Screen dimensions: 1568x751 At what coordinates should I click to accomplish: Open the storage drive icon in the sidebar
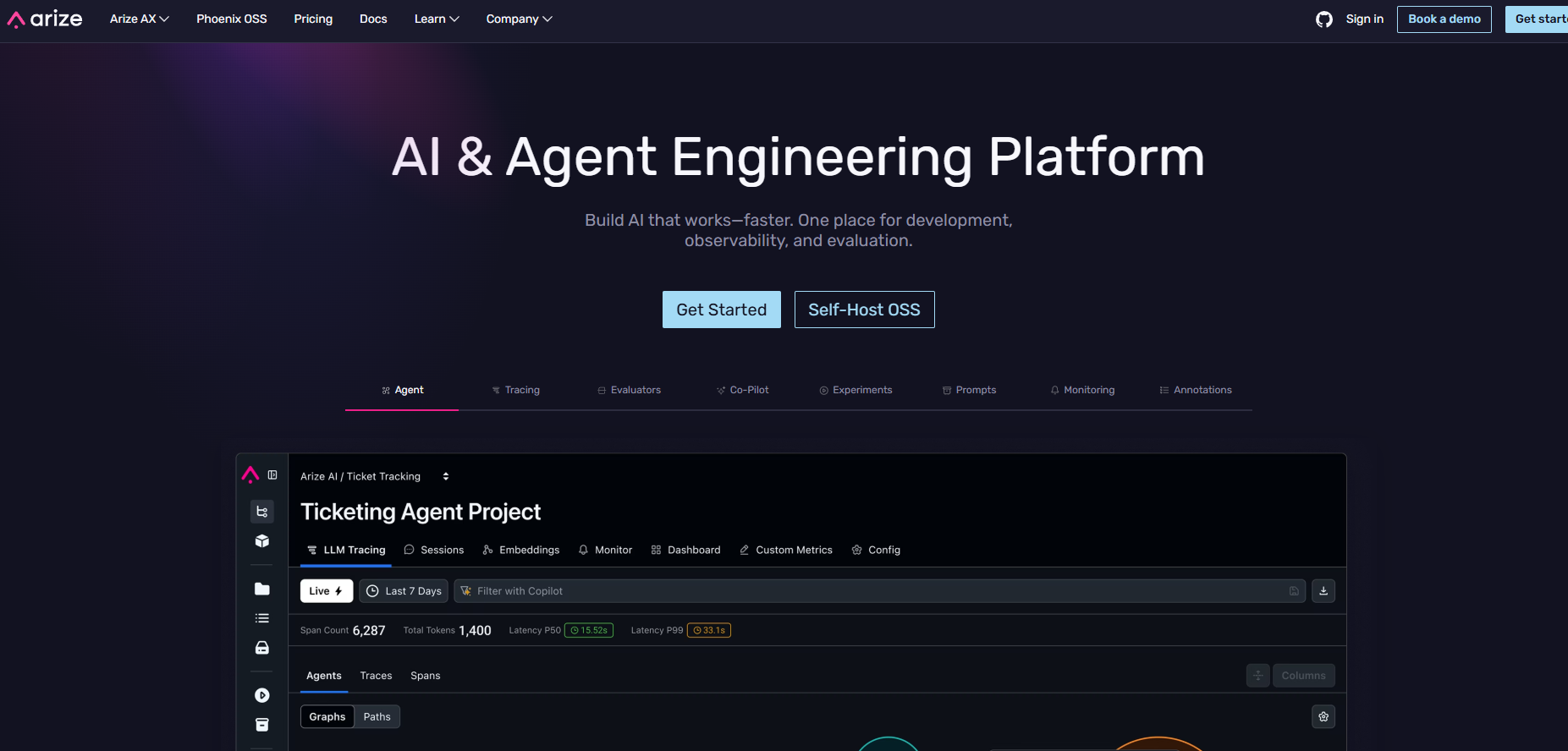coord(262,648)
